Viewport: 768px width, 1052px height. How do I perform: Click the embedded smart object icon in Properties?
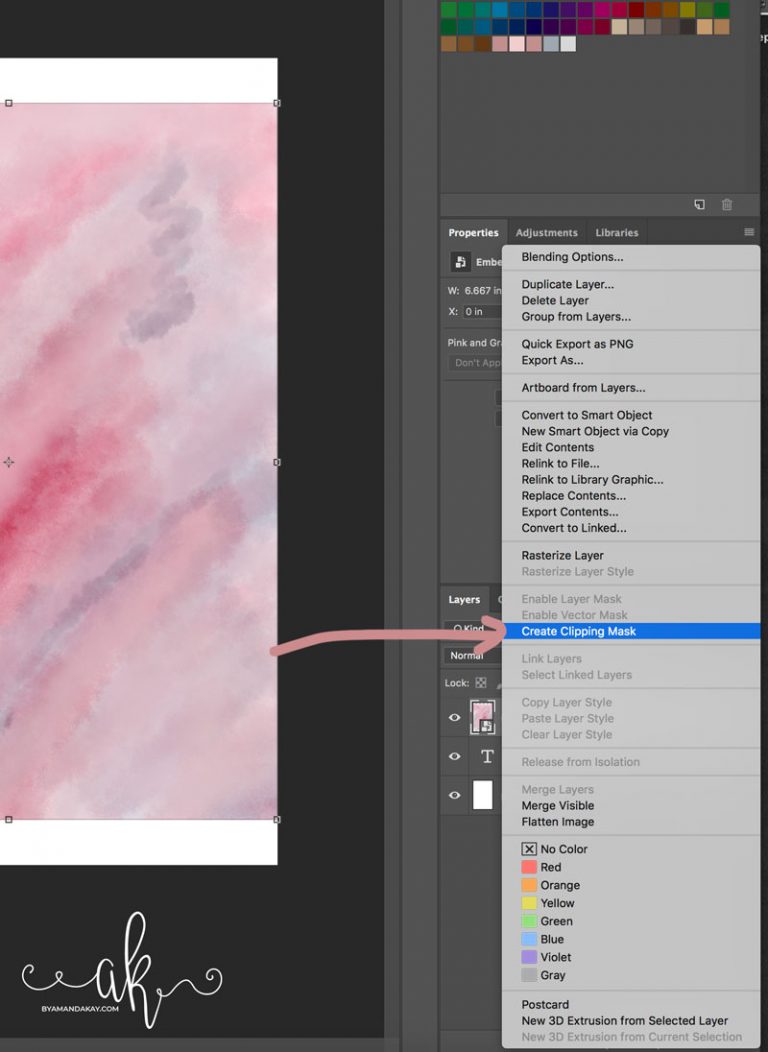460,262
